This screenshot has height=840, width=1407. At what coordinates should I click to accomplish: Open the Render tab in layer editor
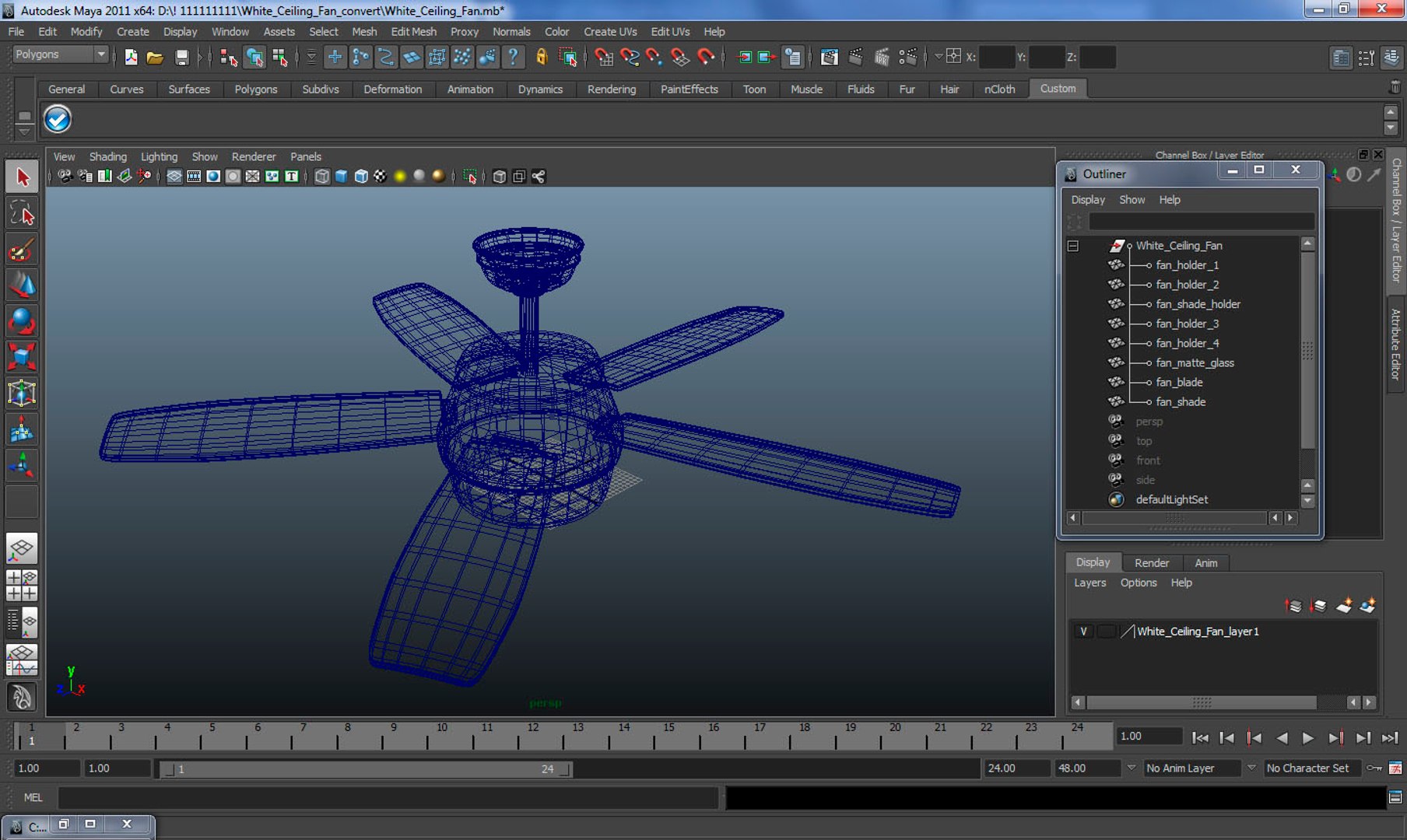pos(1151,562)
